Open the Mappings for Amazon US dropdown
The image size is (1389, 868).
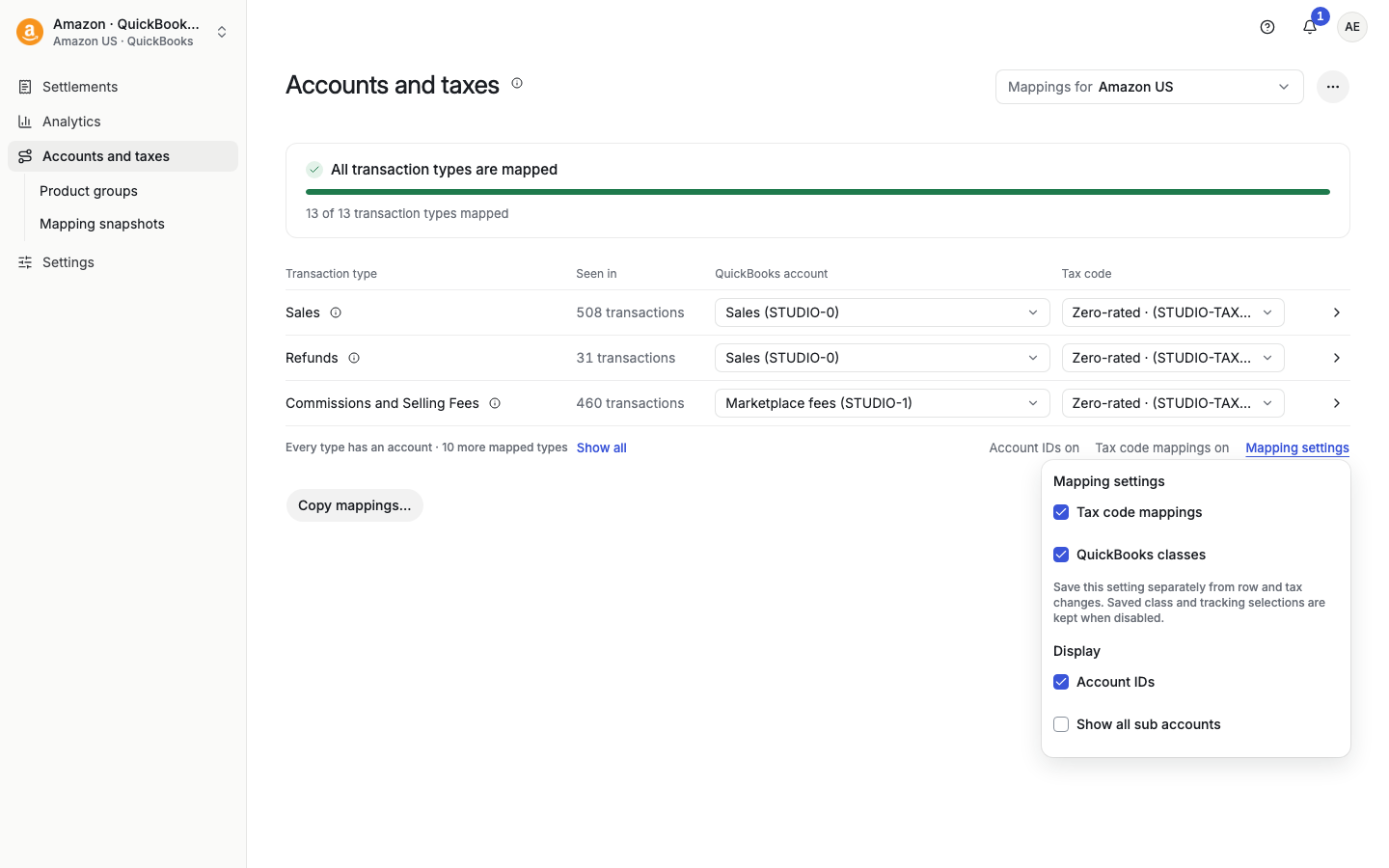coord(1150,87)
